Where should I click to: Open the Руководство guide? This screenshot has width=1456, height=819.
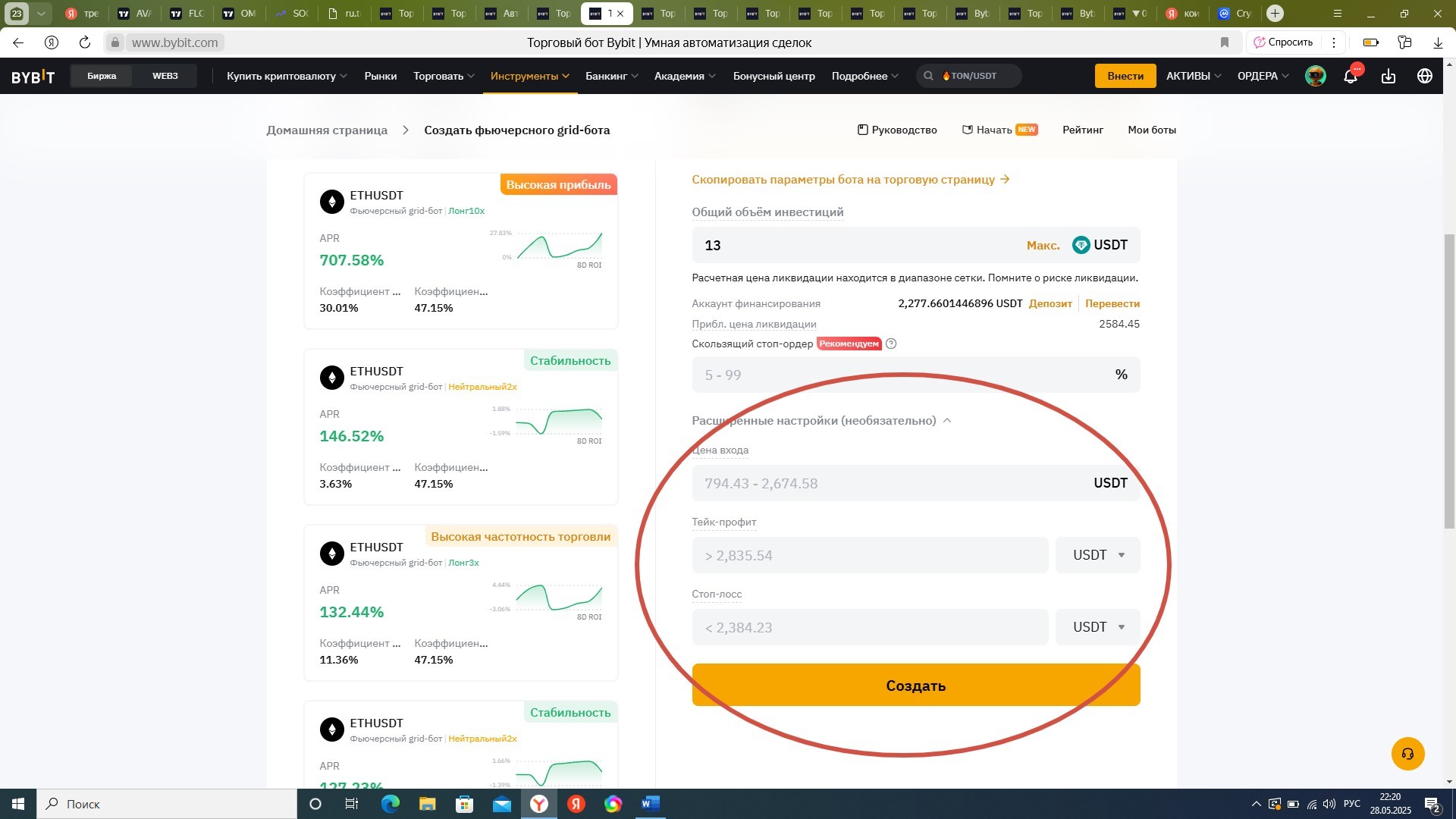(897, 130)
